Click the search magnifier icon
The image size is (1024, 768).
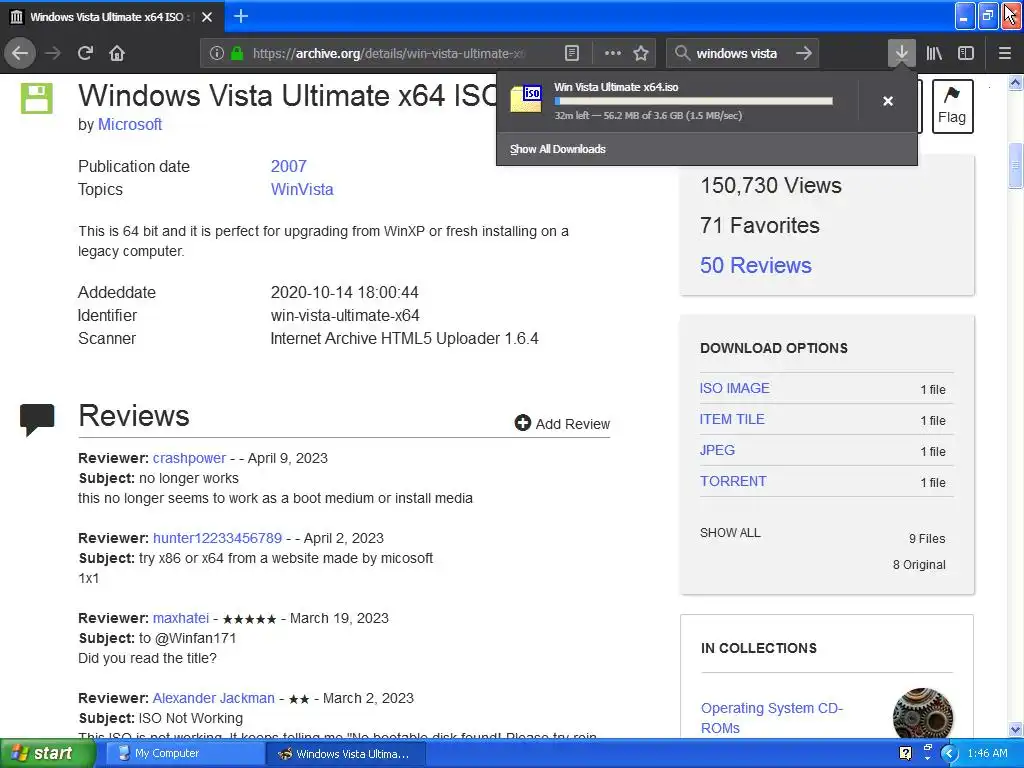tap(682, 53)
